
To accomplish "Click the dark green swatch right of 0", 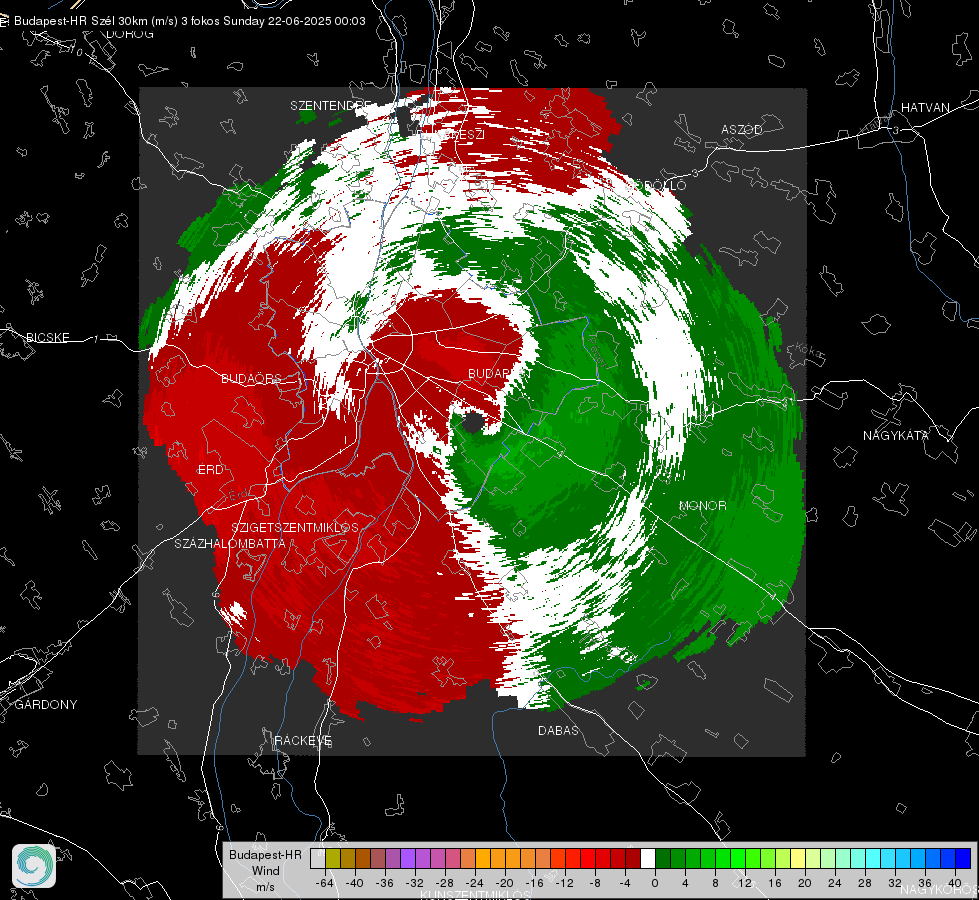I will (x=662, y=858).
